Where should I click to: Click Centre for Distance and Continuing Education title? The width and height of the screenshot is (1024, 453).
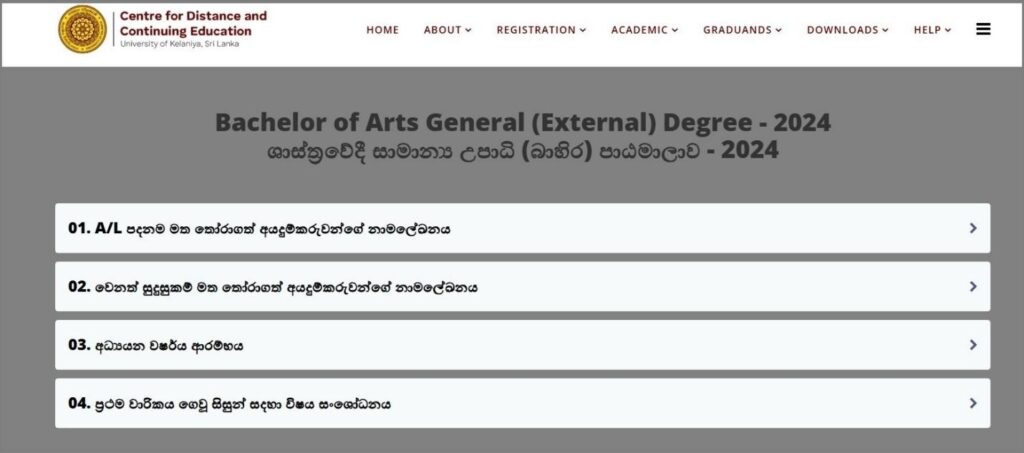193,23
